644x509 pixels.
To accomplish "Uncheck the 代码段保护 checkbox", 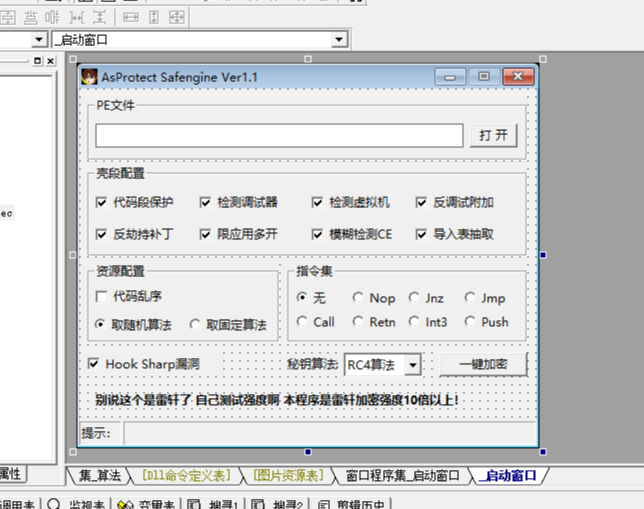I will [x=101, y=203].
